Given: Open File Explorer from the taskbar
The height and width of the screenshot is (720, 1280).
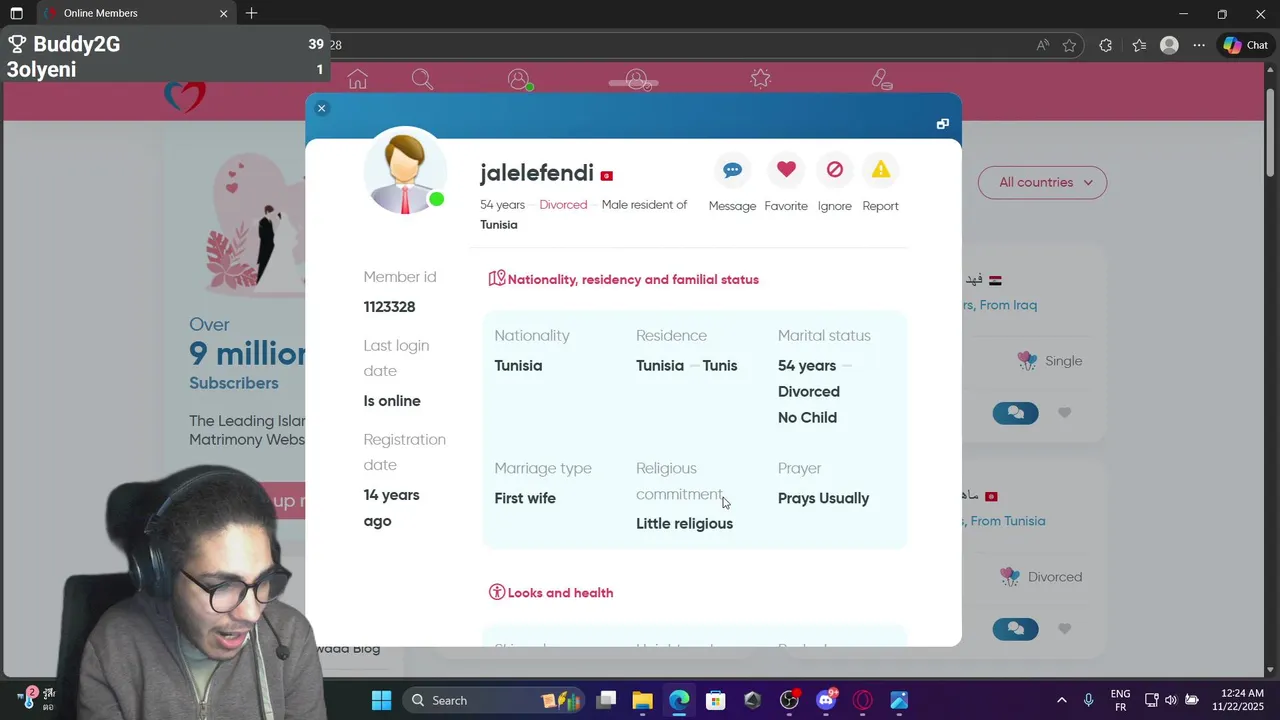Looking at the screenshot, I should (643, 700).
